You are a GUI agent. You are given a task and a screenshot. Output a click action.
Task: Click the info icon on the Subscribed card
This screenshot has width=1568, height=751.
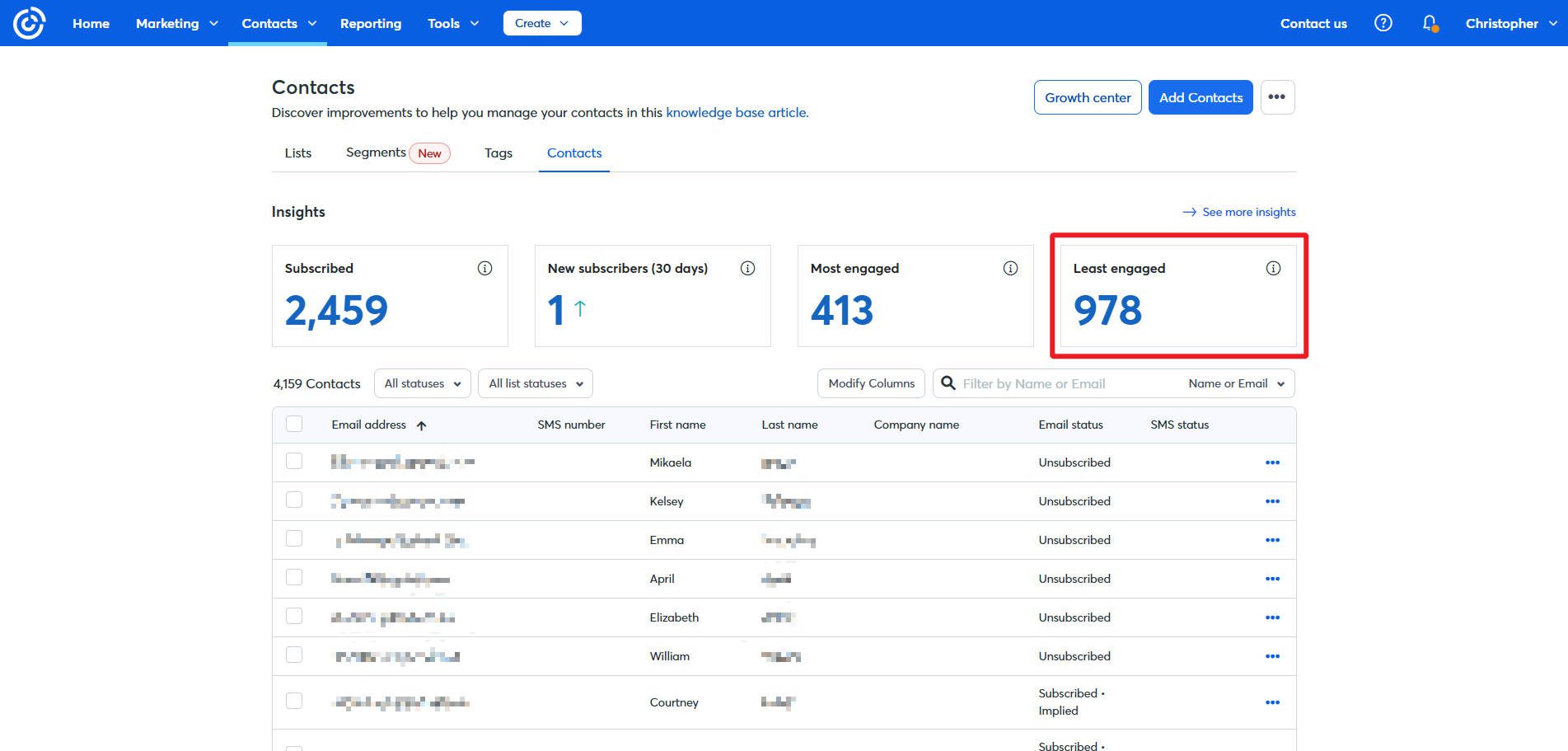485,267
